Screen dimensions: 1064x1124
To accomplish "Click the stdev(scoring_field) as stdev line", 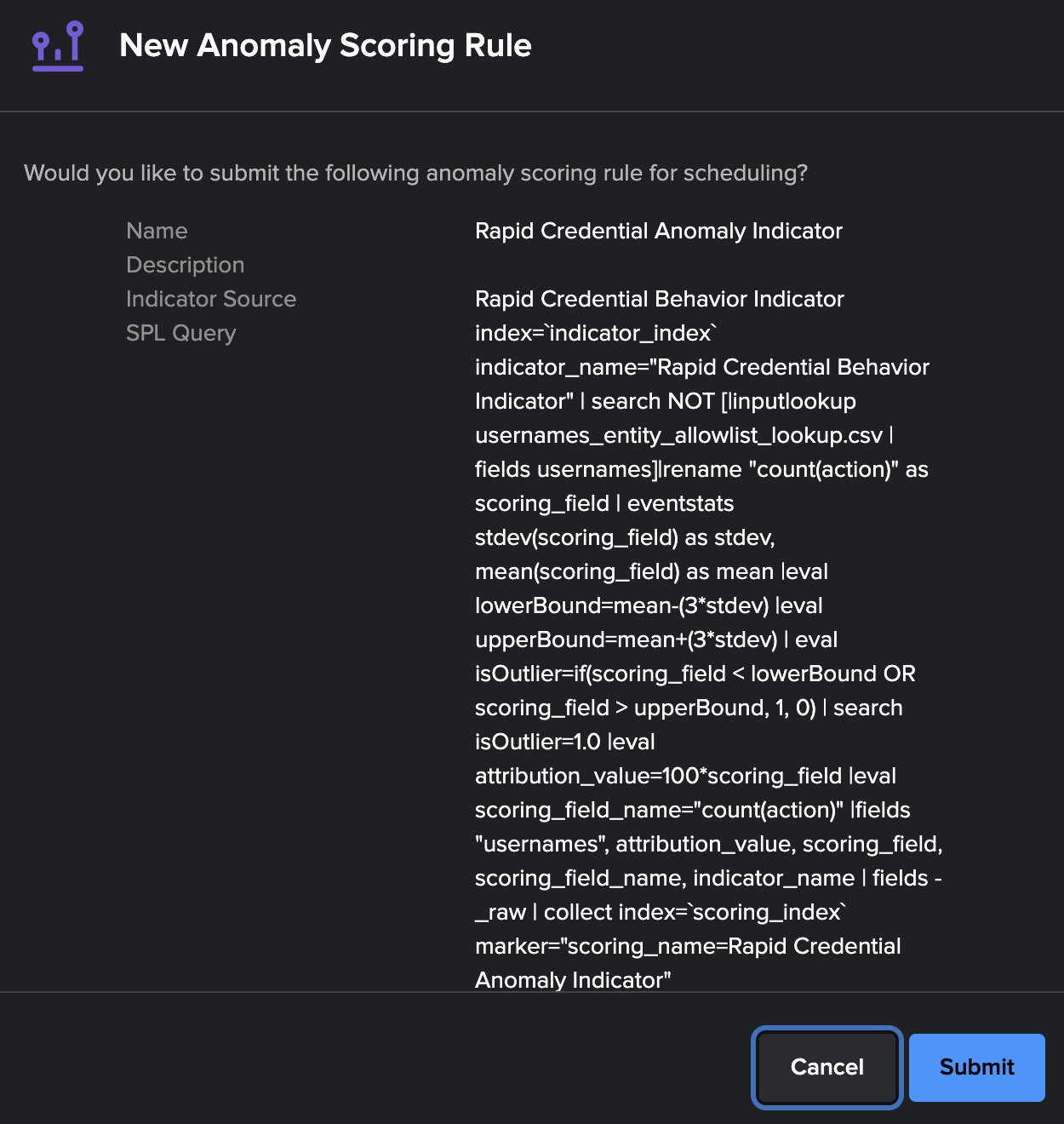I will (625, 537).
